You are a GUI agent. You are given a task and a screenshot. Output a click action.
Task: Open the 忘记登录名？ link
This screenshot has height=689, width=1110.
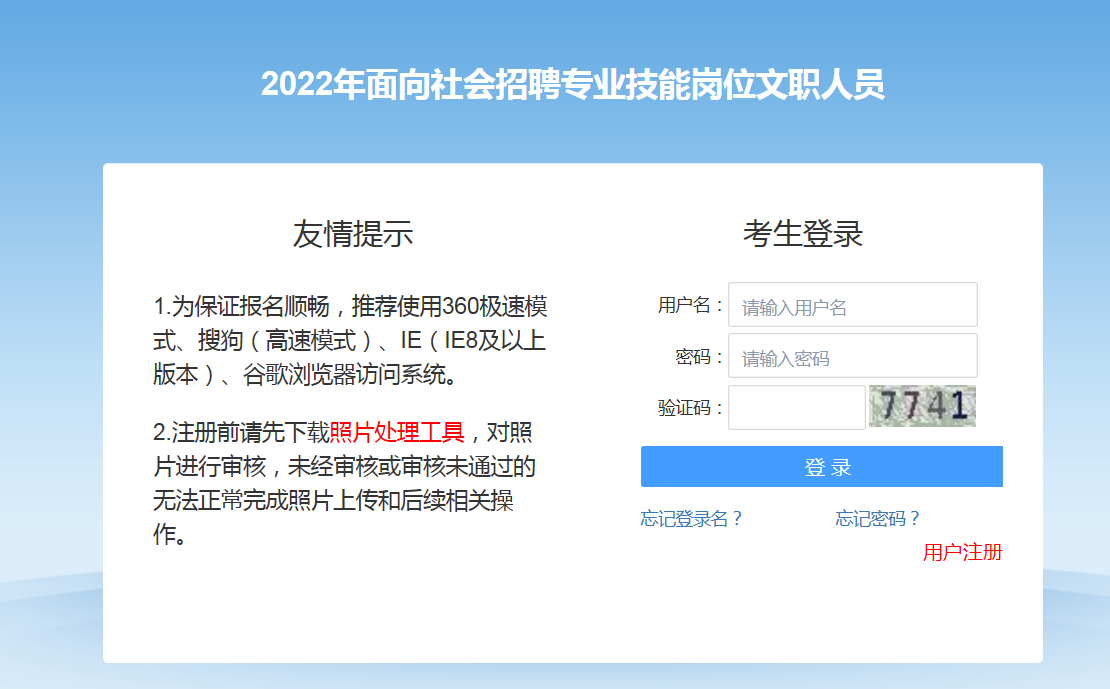click(692, 519)
